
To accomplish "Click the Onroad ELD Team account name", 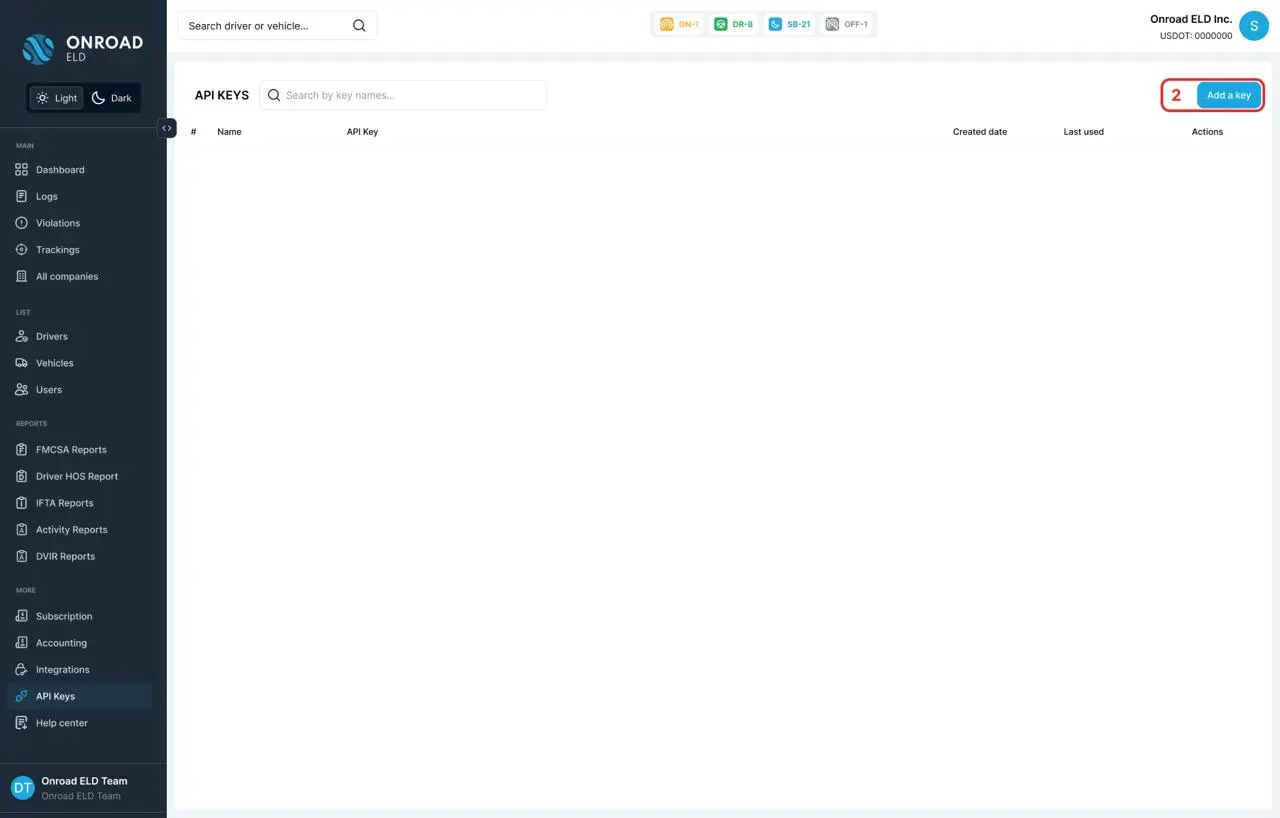I will click(84, 781).
